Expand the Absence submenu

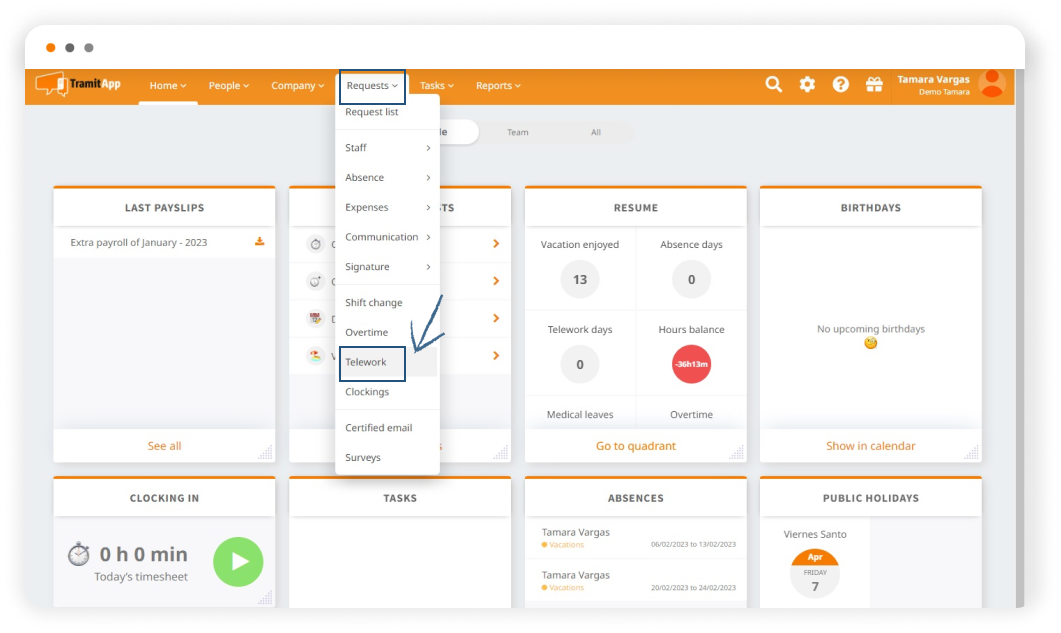pyautogui.click(x=387, y=178)
